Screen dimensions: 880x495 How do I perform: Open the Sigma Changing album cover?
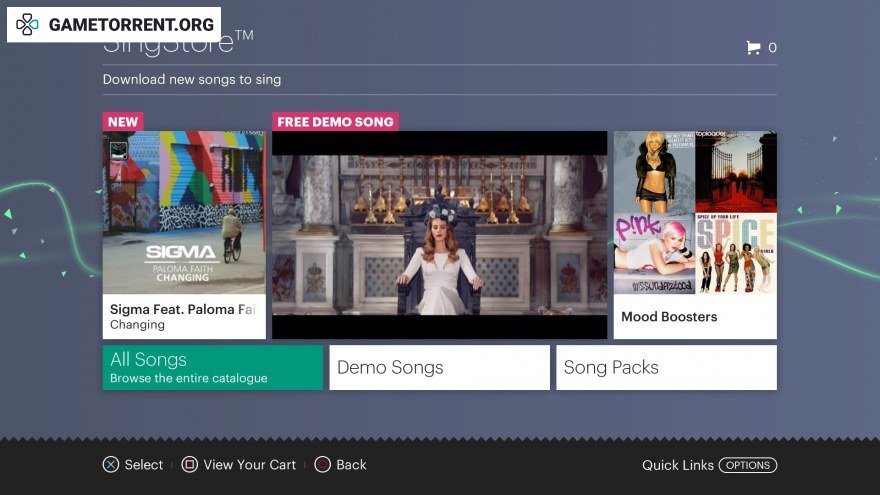[x=184, y=213]
